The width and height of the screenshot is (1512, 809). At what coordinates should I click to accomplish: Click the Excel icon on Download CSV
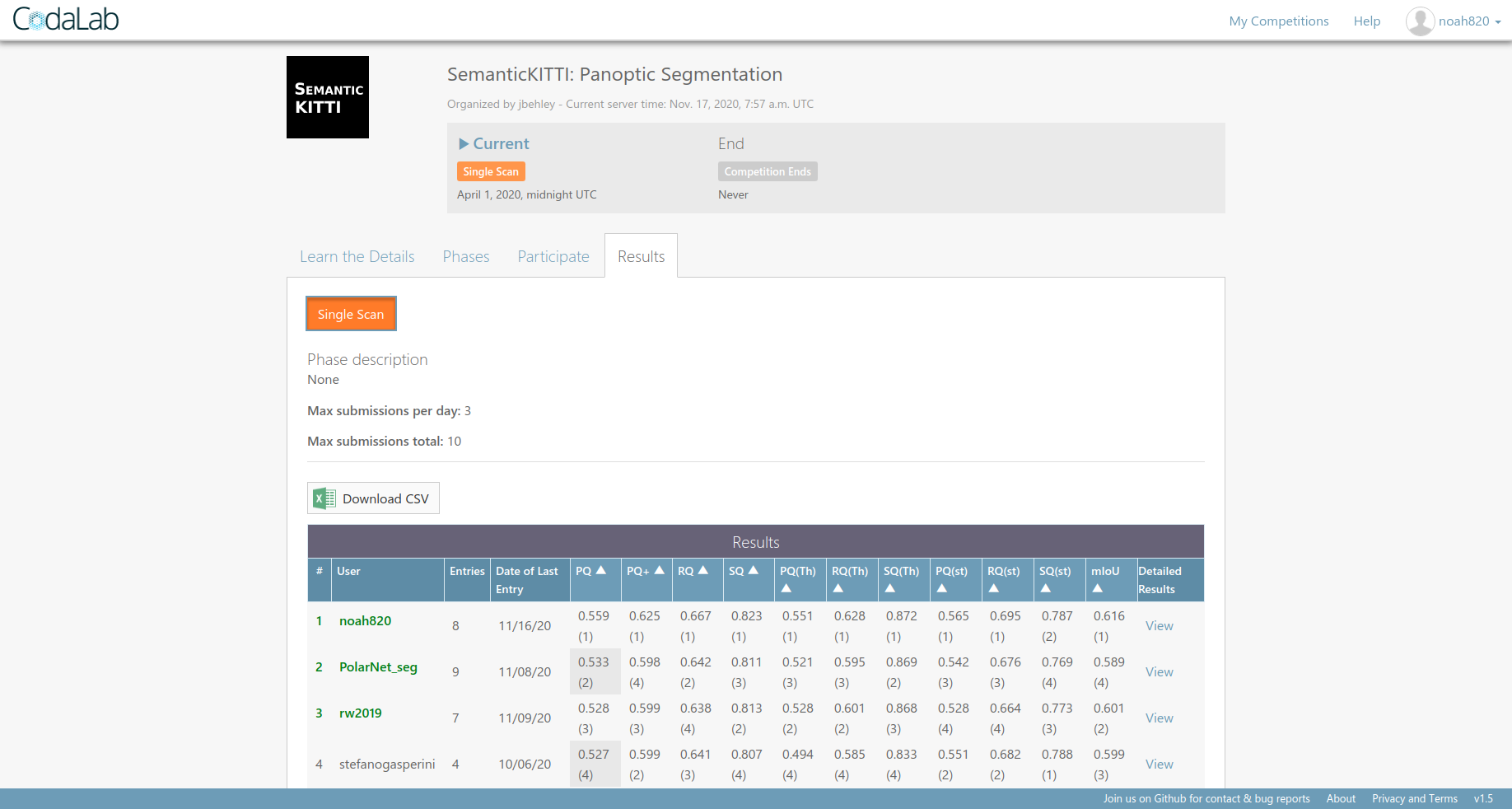324,498
